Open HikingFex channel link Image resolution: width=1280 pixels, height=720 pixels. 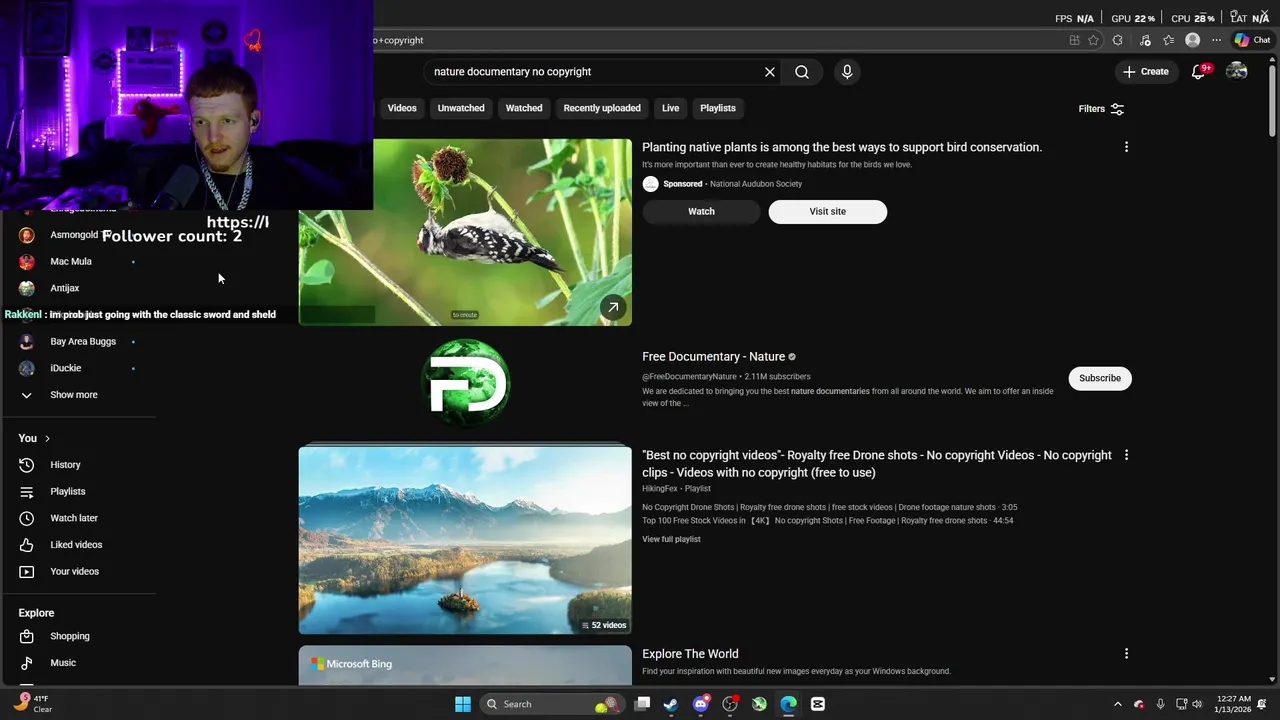[660, 489]
